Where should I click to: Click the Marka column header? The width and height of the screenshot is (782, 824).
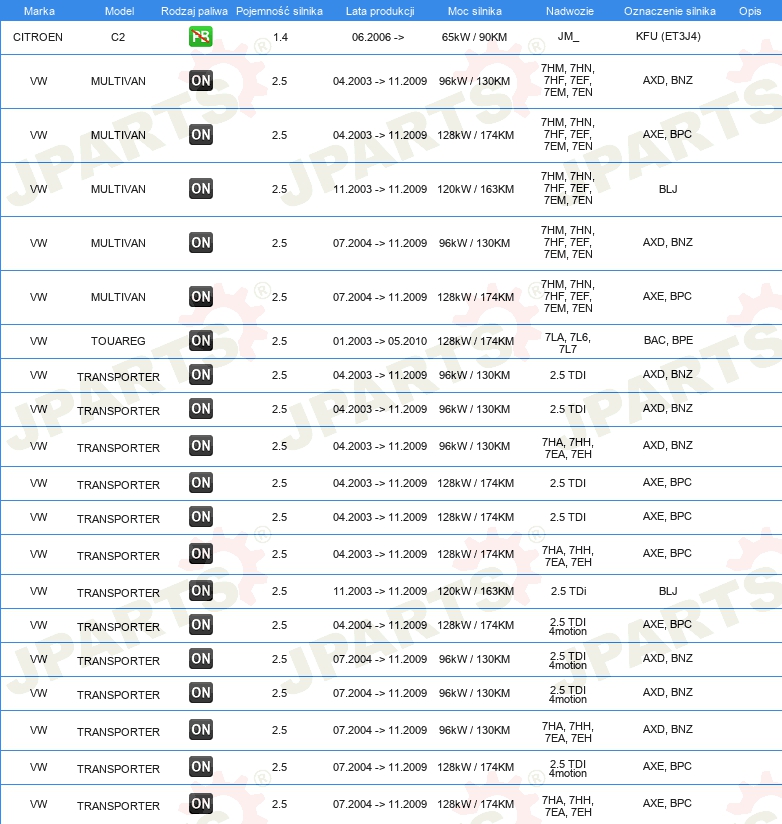coord(39,11)
